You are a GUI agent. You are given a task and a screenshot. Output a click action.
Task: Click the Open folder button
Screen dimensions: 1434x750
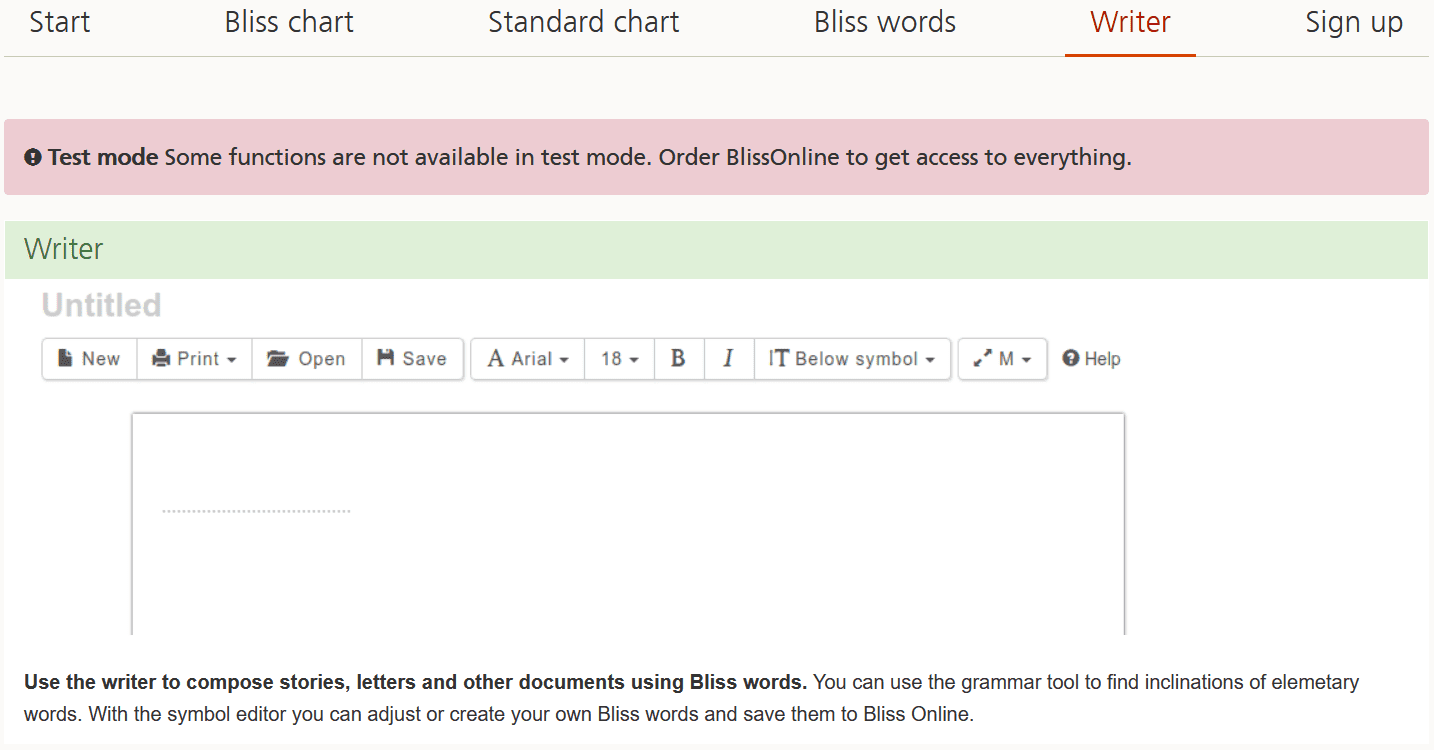tap(306, 359)
